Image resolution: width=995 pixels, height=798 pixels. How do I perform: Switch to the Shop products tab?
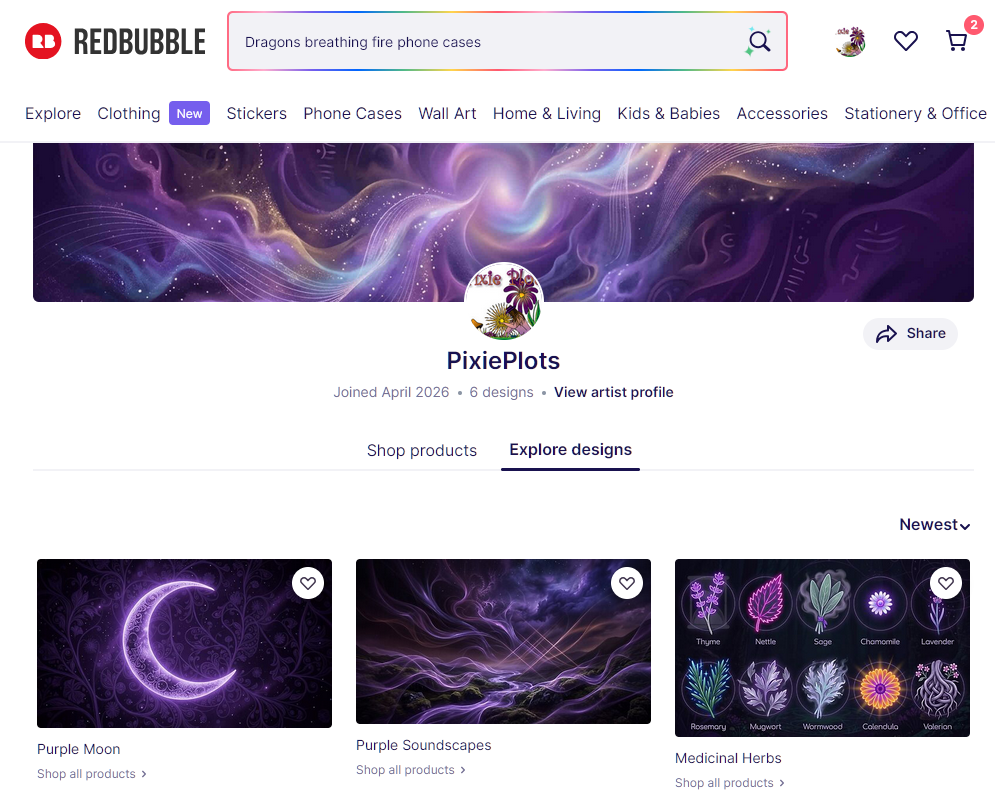422,450
